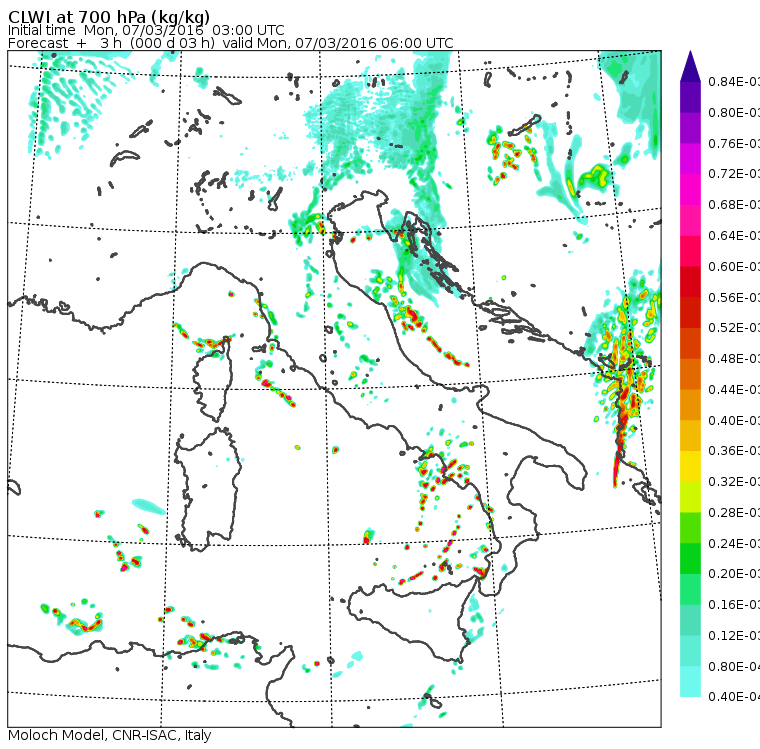Click the 0.32E-03 colorbar label
The height and width of the screenshot is (749, 760).
pyautogui.click(x=734, y=481)
